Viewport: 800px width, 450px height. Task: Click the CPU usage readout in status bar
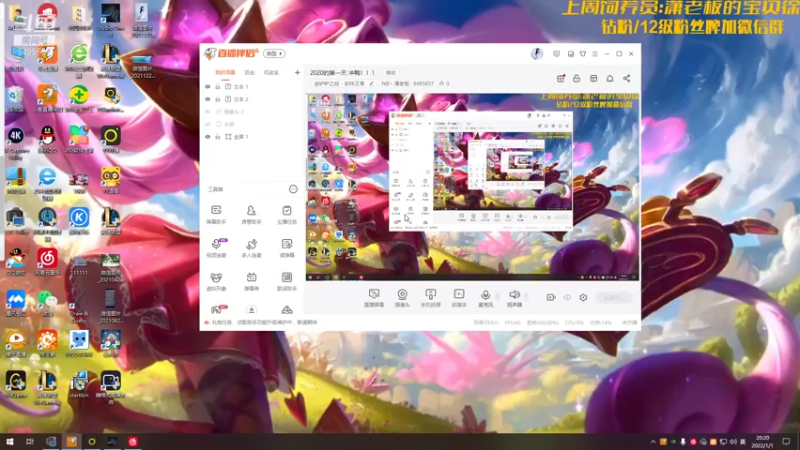point(574,323)
